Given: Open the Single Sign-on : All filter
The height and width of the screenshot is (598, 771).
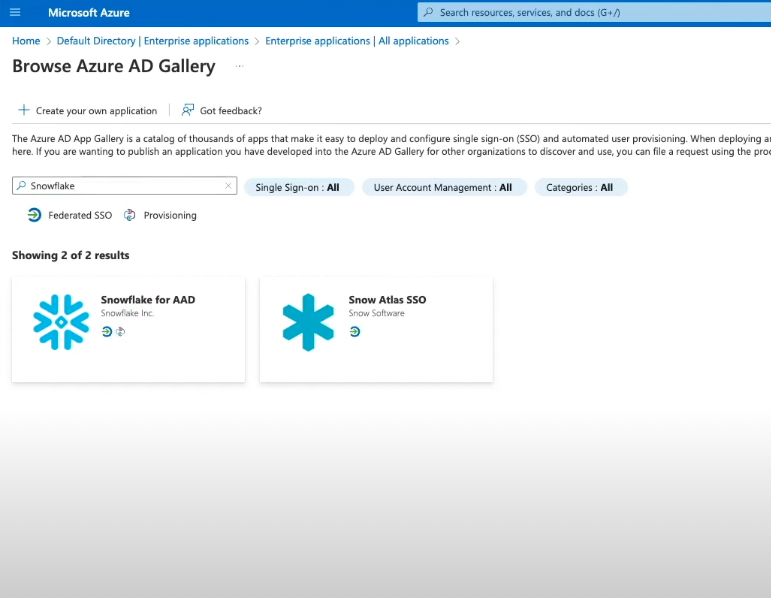Looking at the screenshot, I should tap(299, 187).
